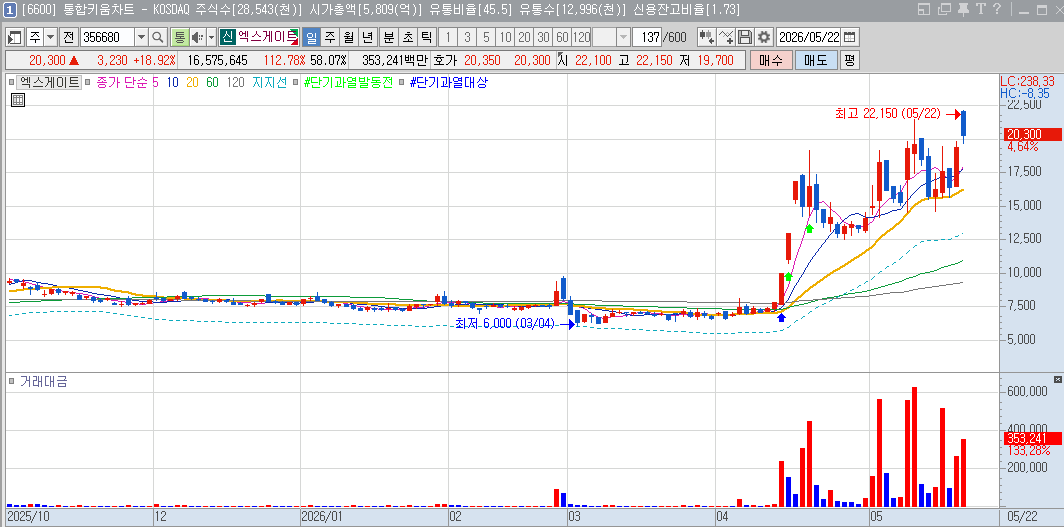1064x527 pixels.
Task: Click the red 매수 buy button
Action: tap(771, 60)
